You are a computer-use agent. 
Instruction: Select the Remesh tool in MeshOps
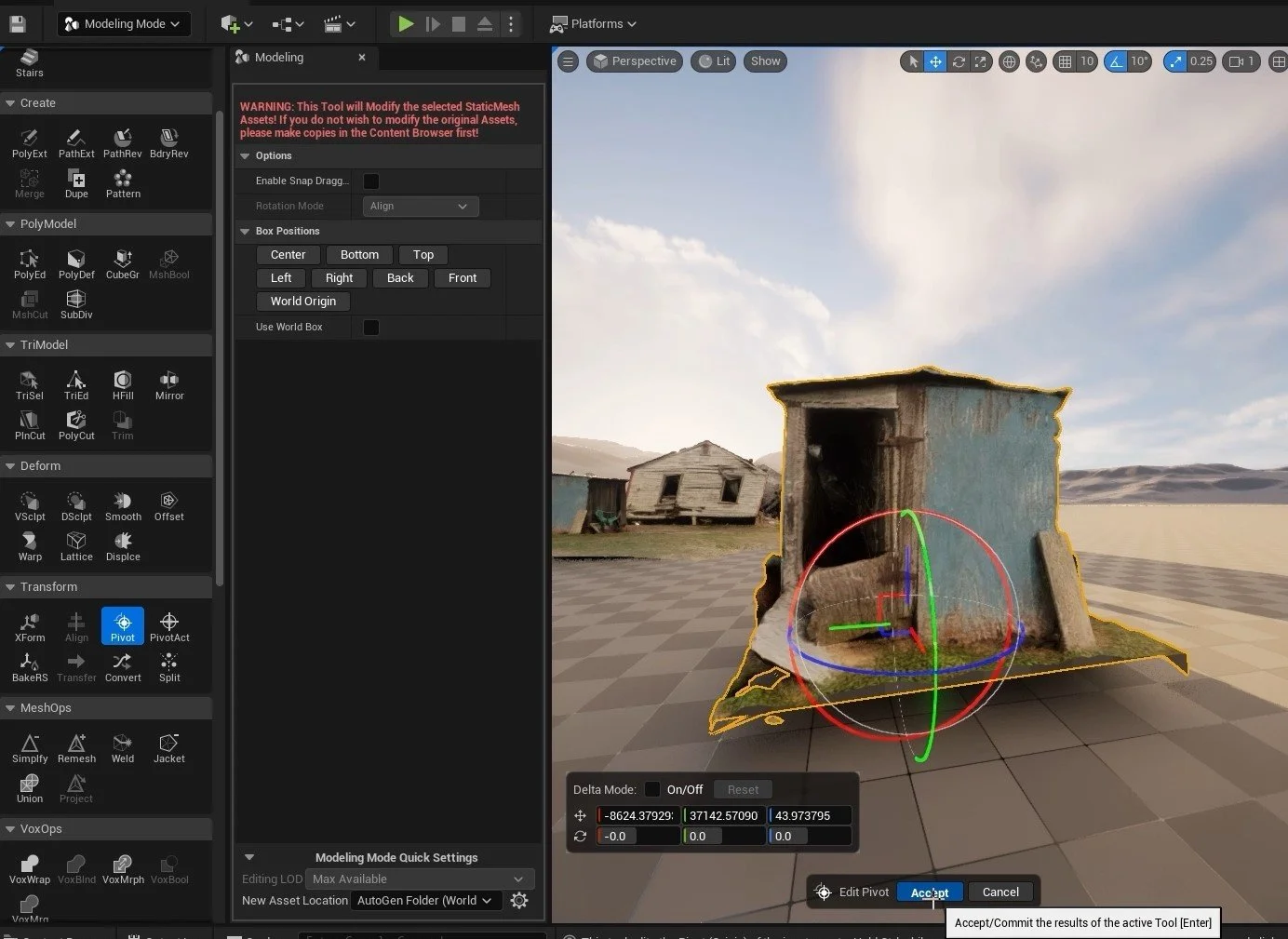(x=75, y=746)
